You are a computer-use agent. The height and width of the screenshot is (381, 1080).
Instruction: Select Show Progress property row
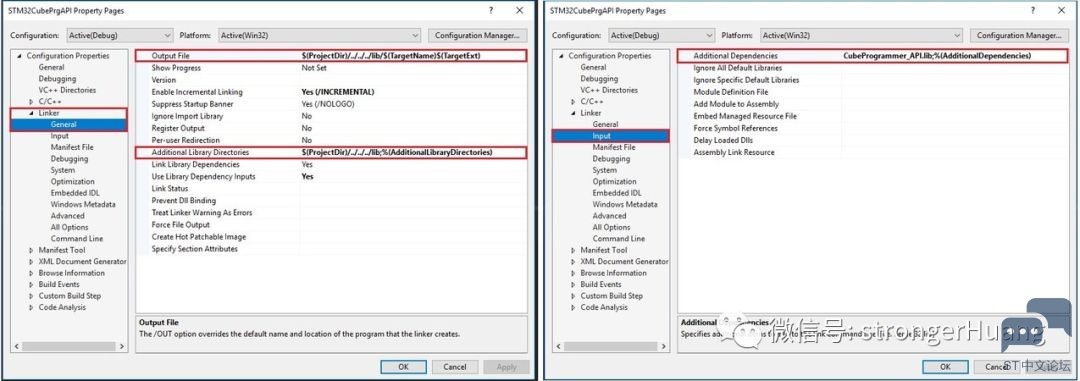pos(332,68)
